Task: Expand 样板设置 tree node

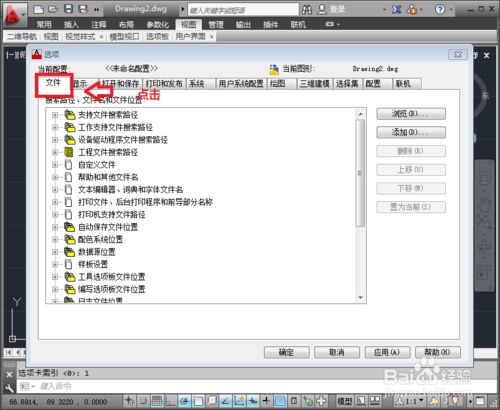Action: pyautogui.click(x=55, y=264)
